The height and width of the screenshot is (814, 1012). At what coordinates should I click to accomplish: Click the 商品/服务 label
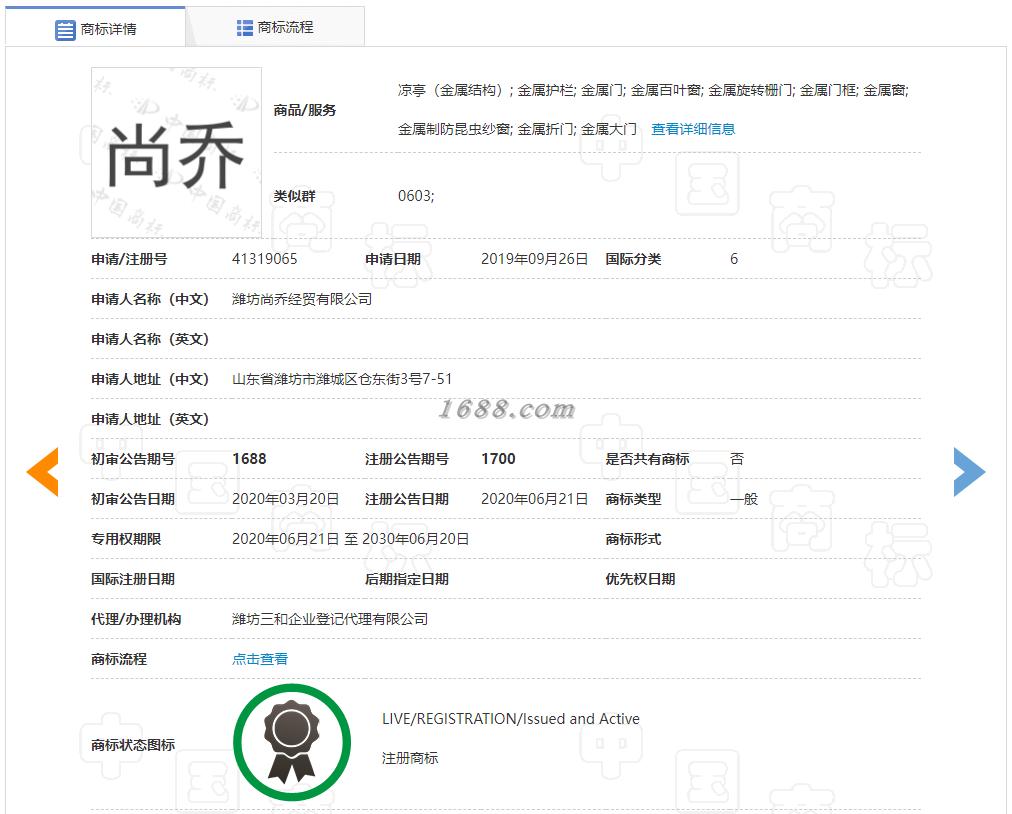[305, 110]
